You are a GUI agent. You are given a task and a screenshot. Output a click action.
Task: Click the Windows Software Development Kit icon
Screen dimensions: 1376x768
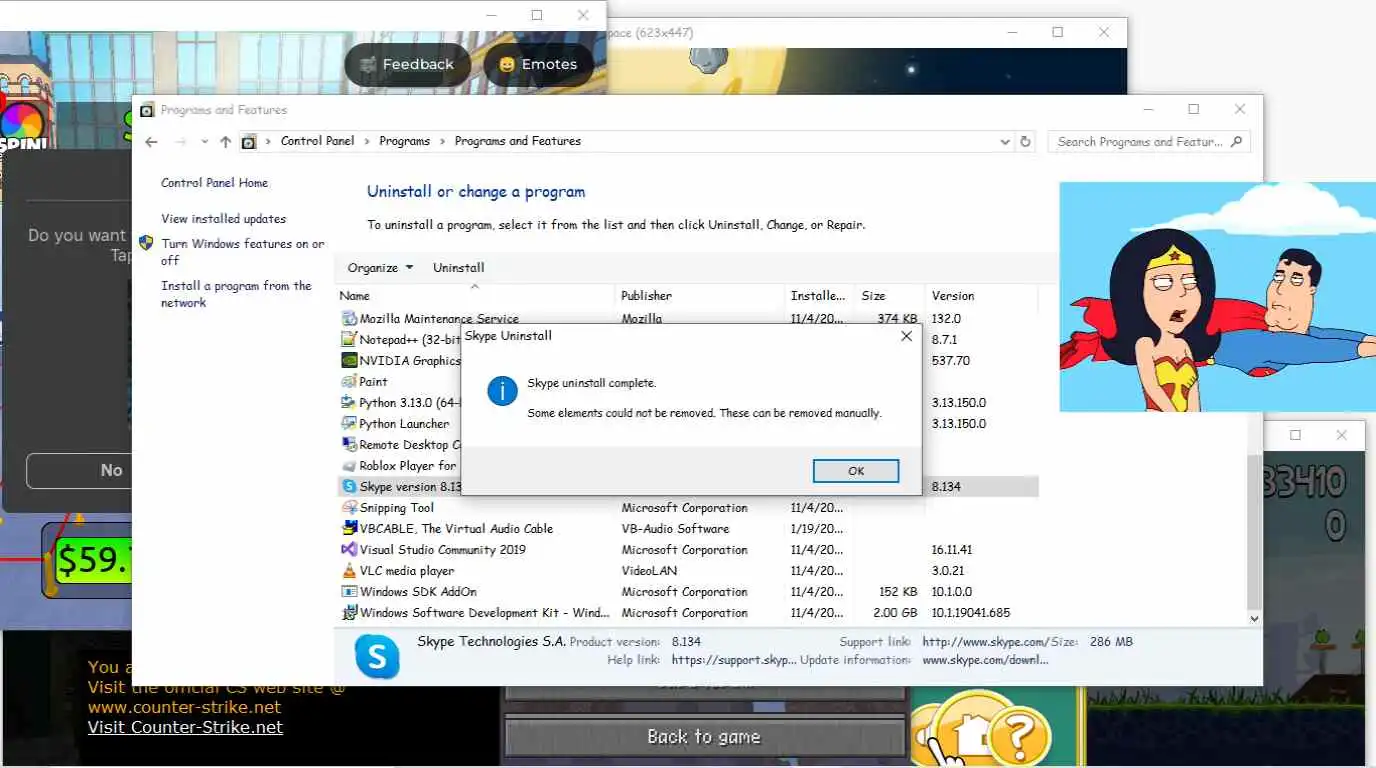(349, 613)
